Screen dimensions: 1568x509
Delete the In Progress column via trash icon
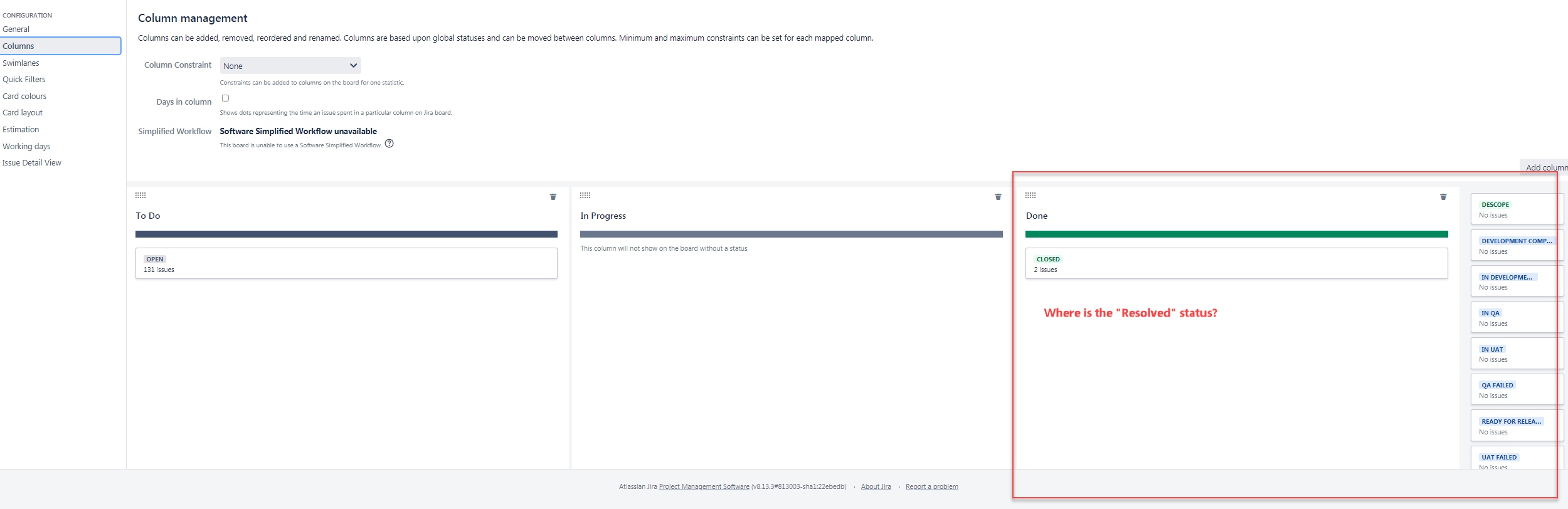pyautogui.click(x=998, y=197)
